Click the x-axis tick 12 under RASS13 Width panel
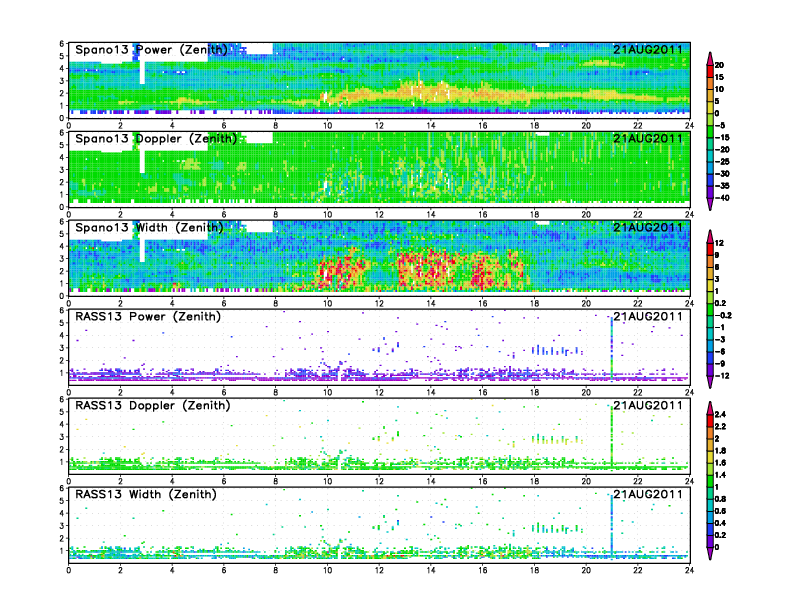The image size is (792, 612). point(379,570)
